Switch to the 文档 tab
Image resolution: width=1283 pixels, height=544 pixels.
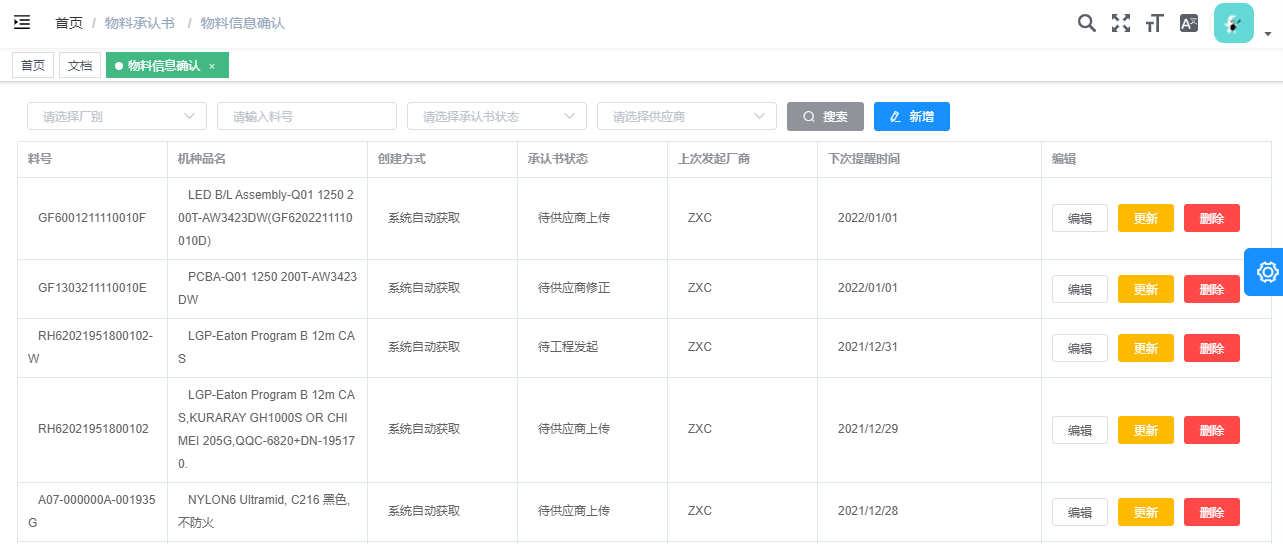(80, 66)
